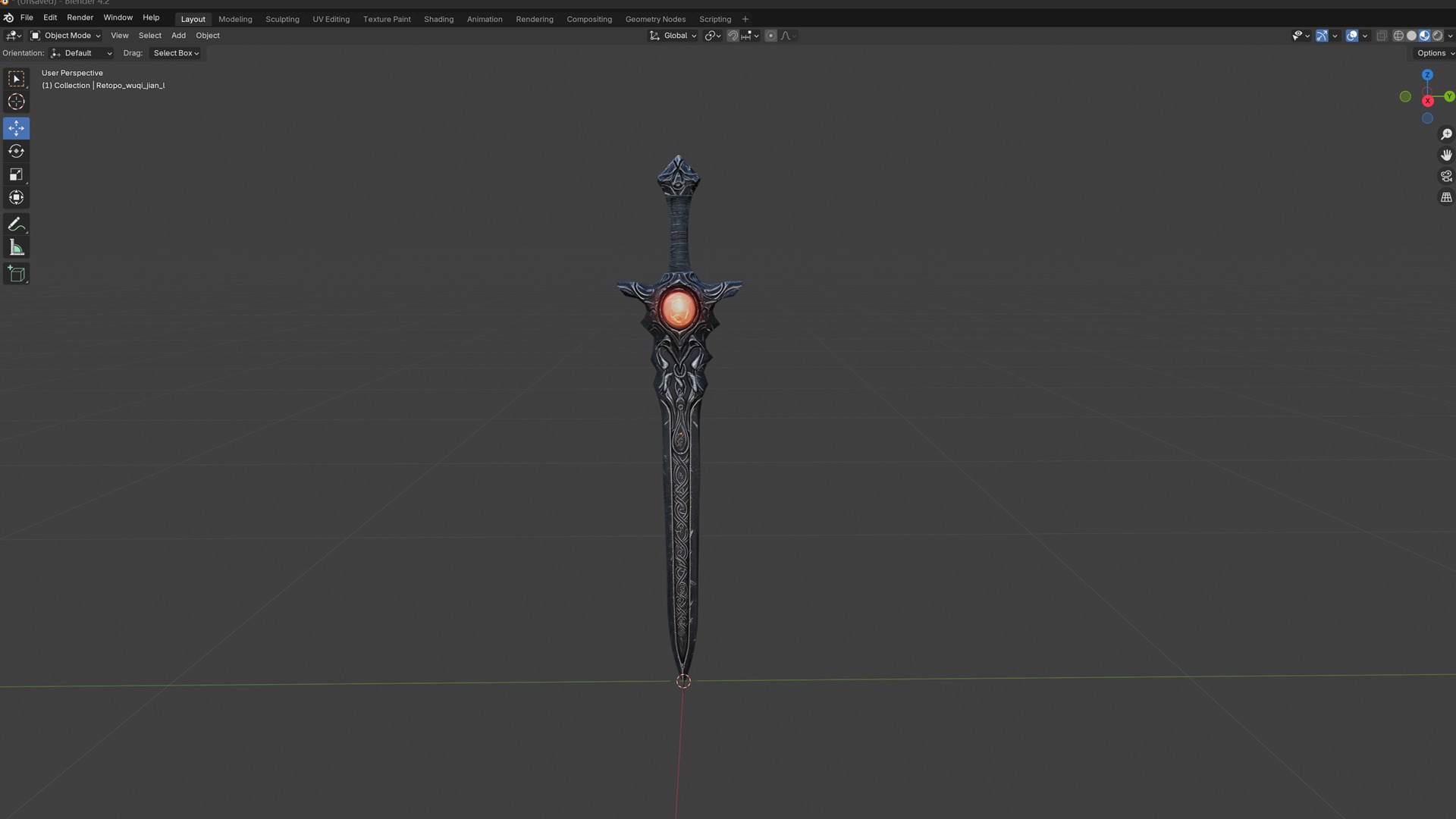Viewport: 1456px width, 819px height.
Task: Toggle camera view icon
Action: point(1446,176)
